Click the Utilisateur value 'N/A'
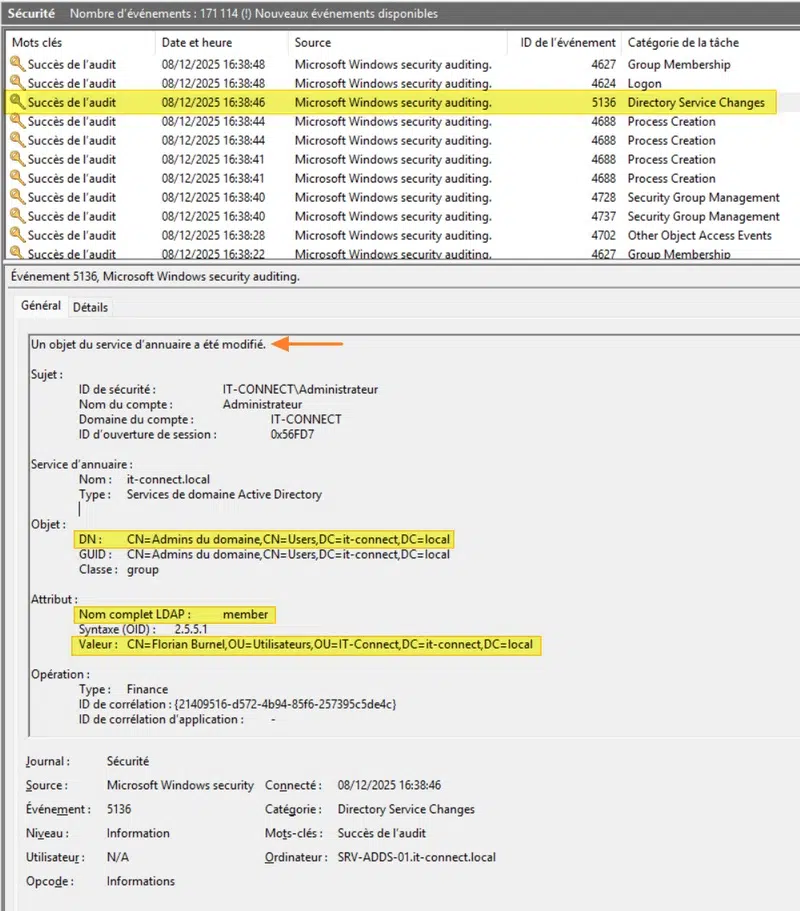The image size is (800, 911). 117,857
